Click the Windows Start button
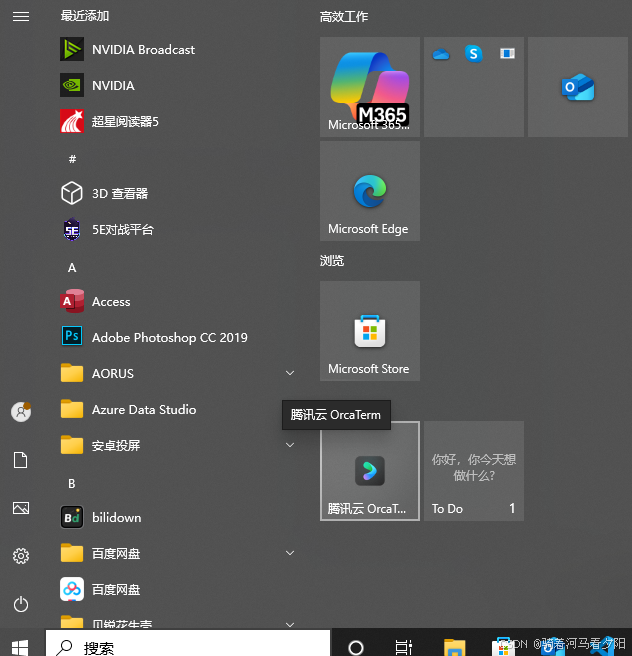The height and width of the screenshot is (656, 632). click(20, 647)
